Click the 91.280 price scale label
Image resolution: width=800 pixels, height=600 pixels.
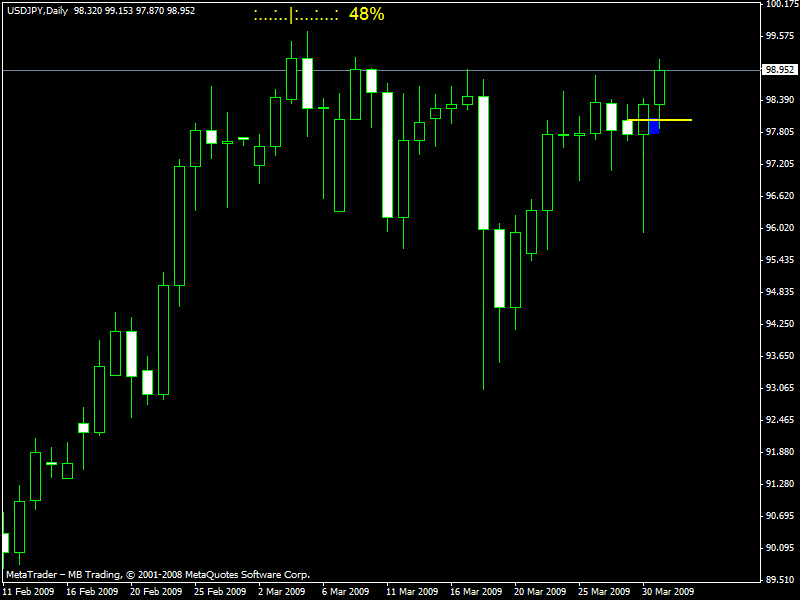pyautogui.click(x=780, y=484)
